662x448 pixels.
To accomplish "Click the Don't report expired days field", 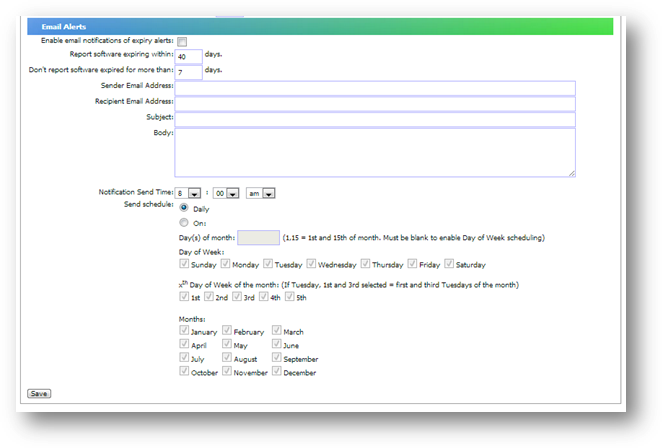I will pos(189,72).
